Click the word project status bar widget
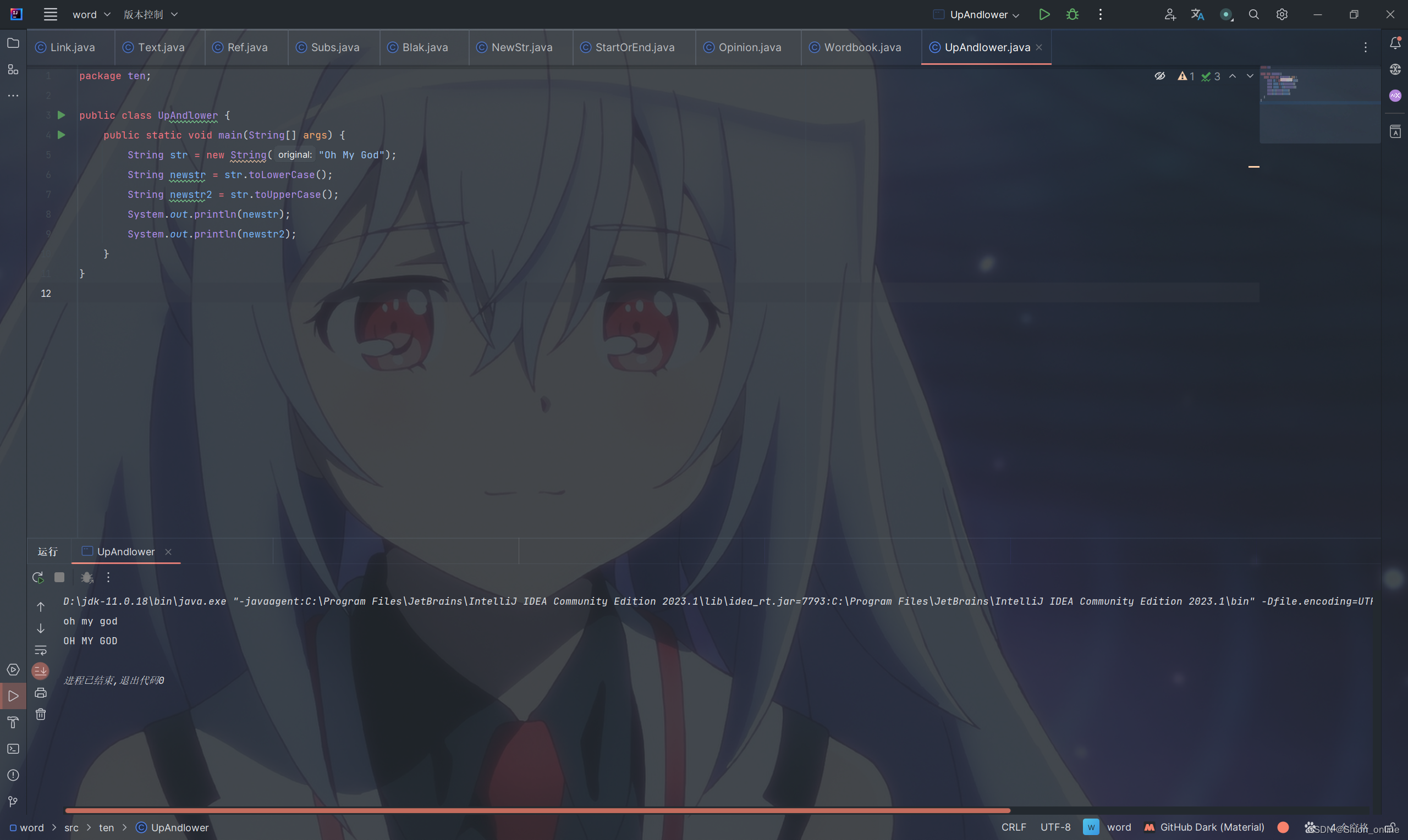Image resolution: width=1408 pixels, height=840 pixels. coord(1107,827)
